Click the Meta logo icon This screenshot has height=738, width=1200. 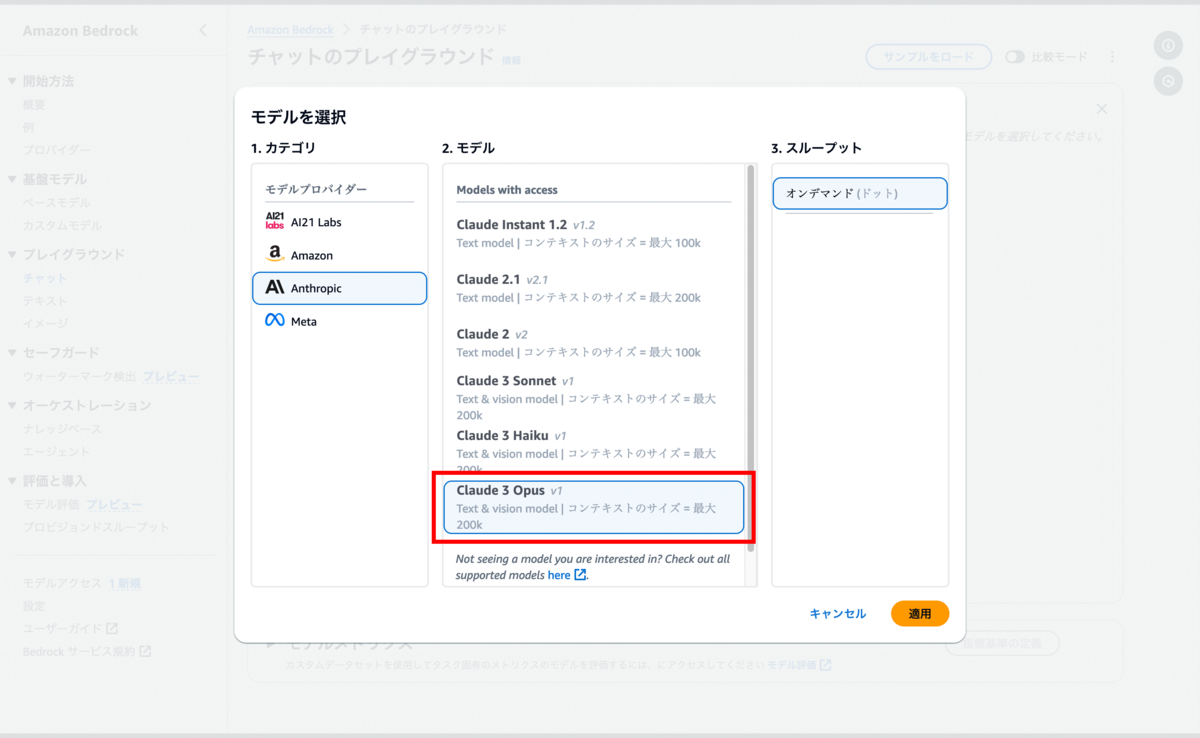pos(274,321)
